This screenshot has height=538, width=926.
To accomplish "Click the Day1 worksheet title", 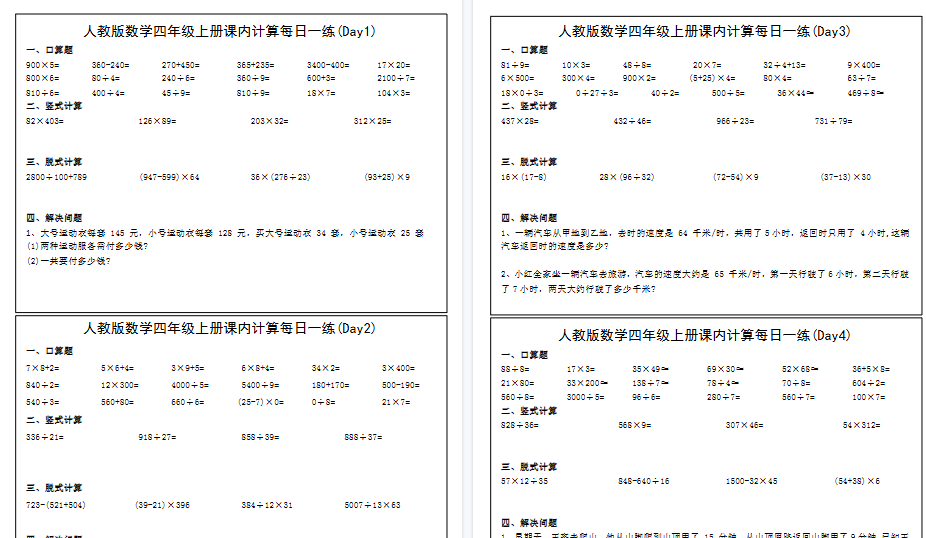I will pyautogui.click(x=230, y=31).
